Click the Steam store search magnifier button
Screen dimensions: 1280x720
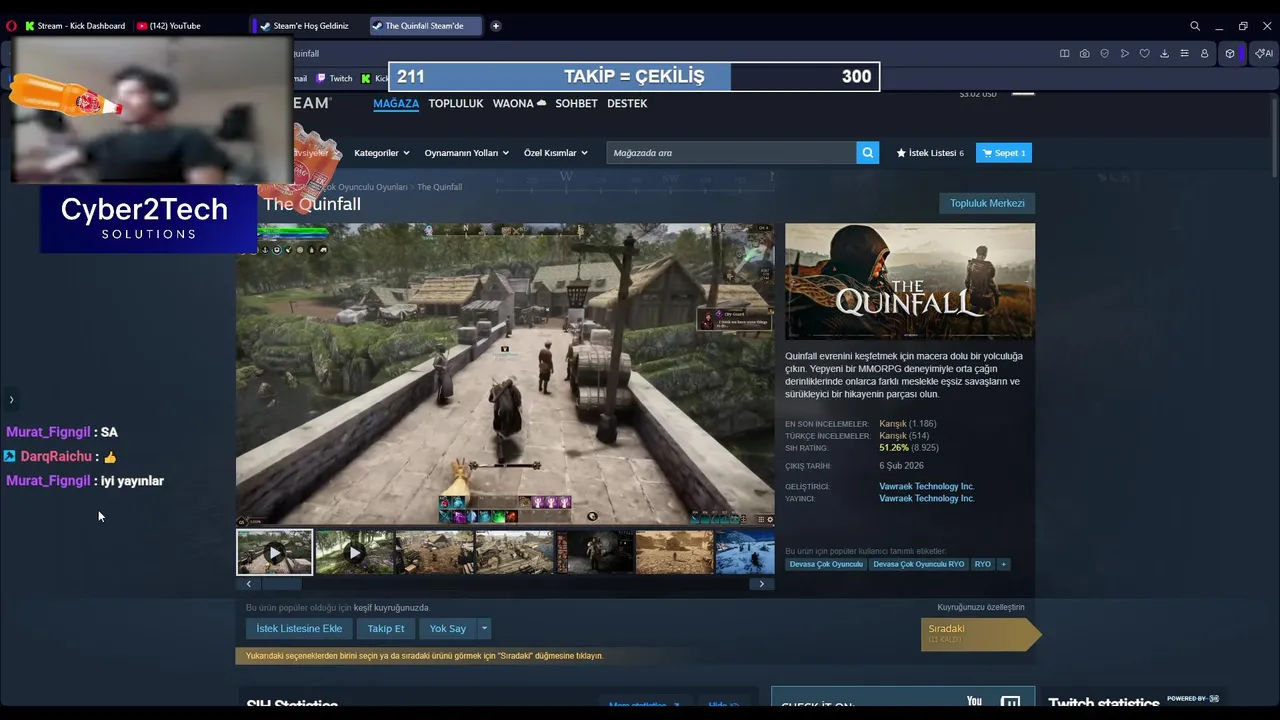click(x=868, y=153)
